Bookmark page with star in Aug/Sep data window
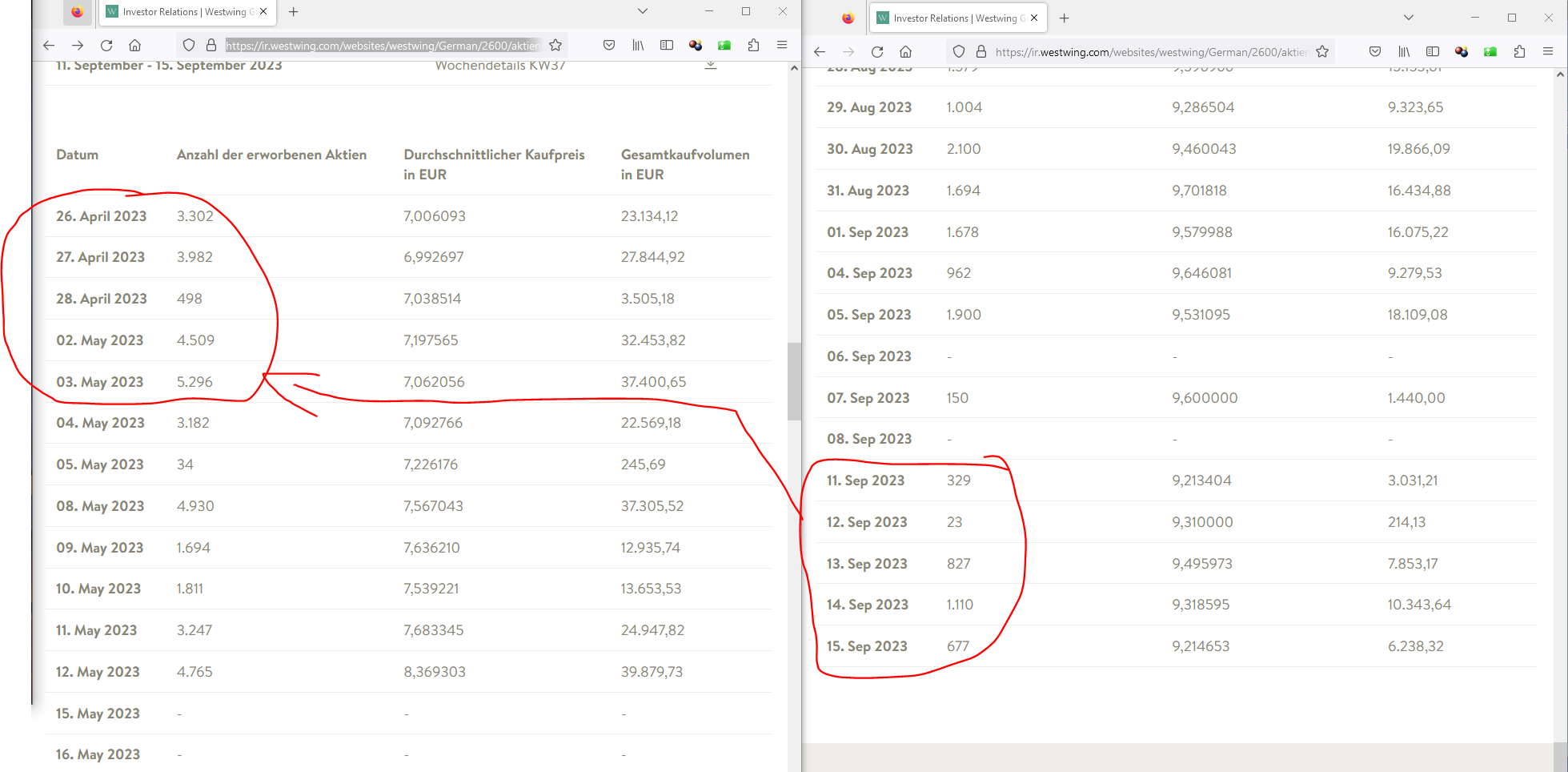 pos(1322,52)
